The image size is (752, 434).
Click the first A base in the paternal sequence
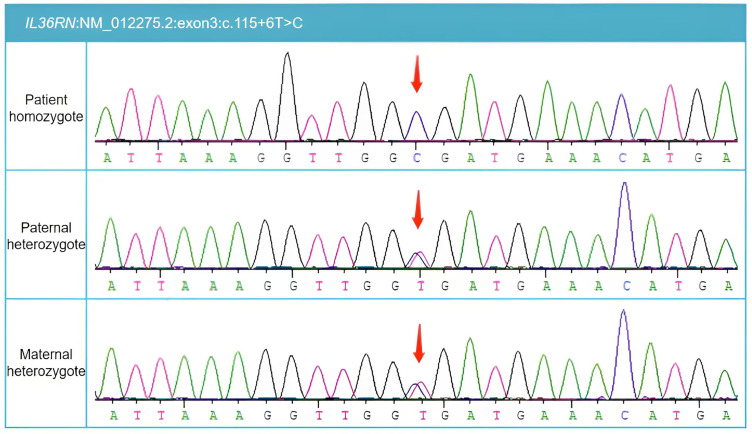click(x=107, y=285)
